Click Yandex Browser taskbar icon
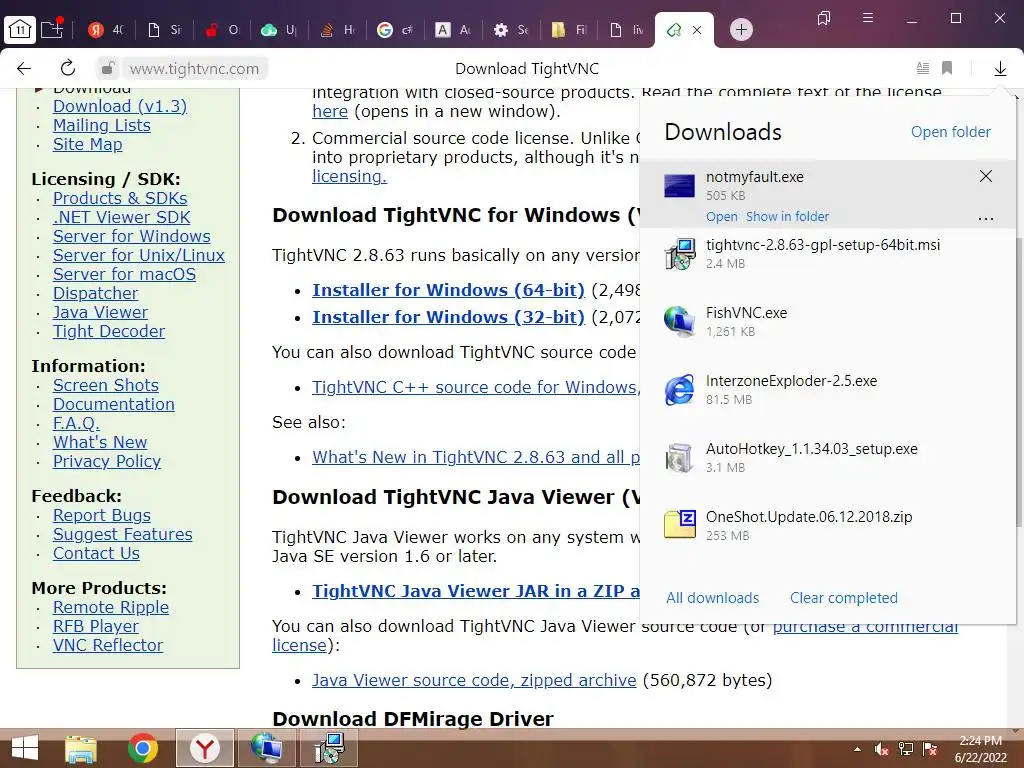This screenshot has width=1024, height=768. tap(204, 748)
